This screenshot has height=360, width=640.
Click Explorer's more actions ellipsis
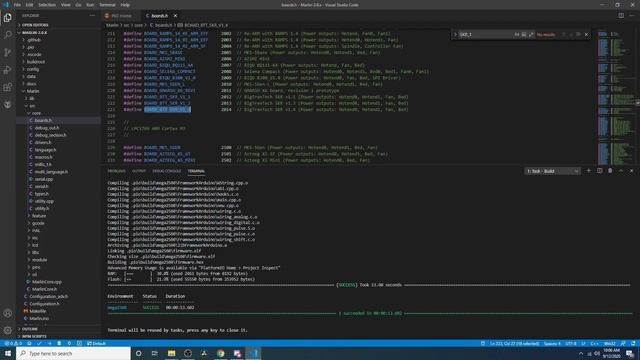92,16
